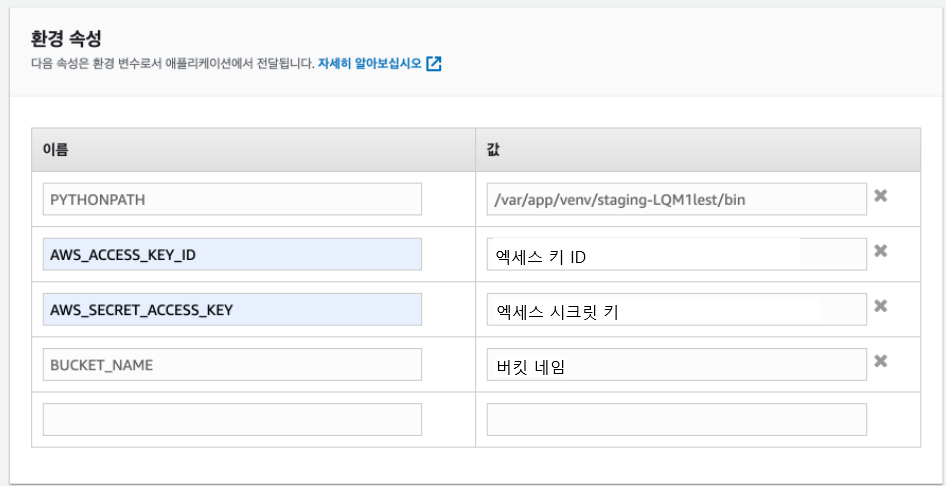The height and width of the screenshot is (486, 946).
Task: Click the PYTHONPATH name field
Action: click(232, 199)
